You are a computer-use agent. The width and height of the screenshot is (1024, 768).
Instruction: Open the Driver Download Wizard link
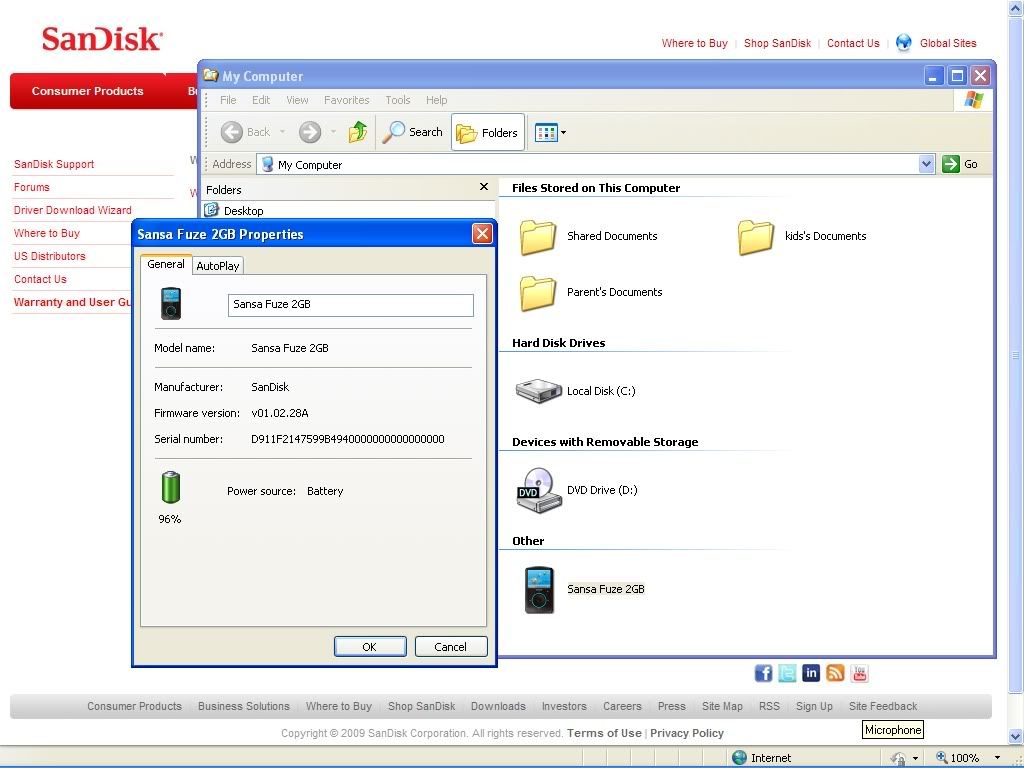coord(72,210)
